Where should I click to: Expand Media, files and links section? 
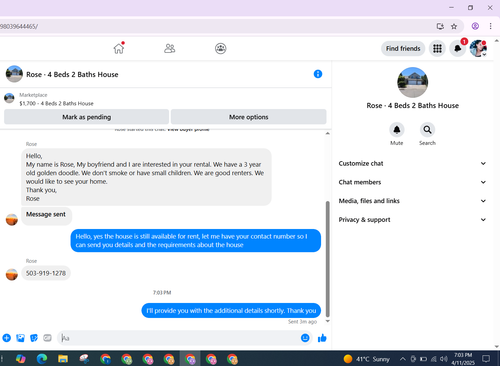pyautogui.click(x=412, y=201)
